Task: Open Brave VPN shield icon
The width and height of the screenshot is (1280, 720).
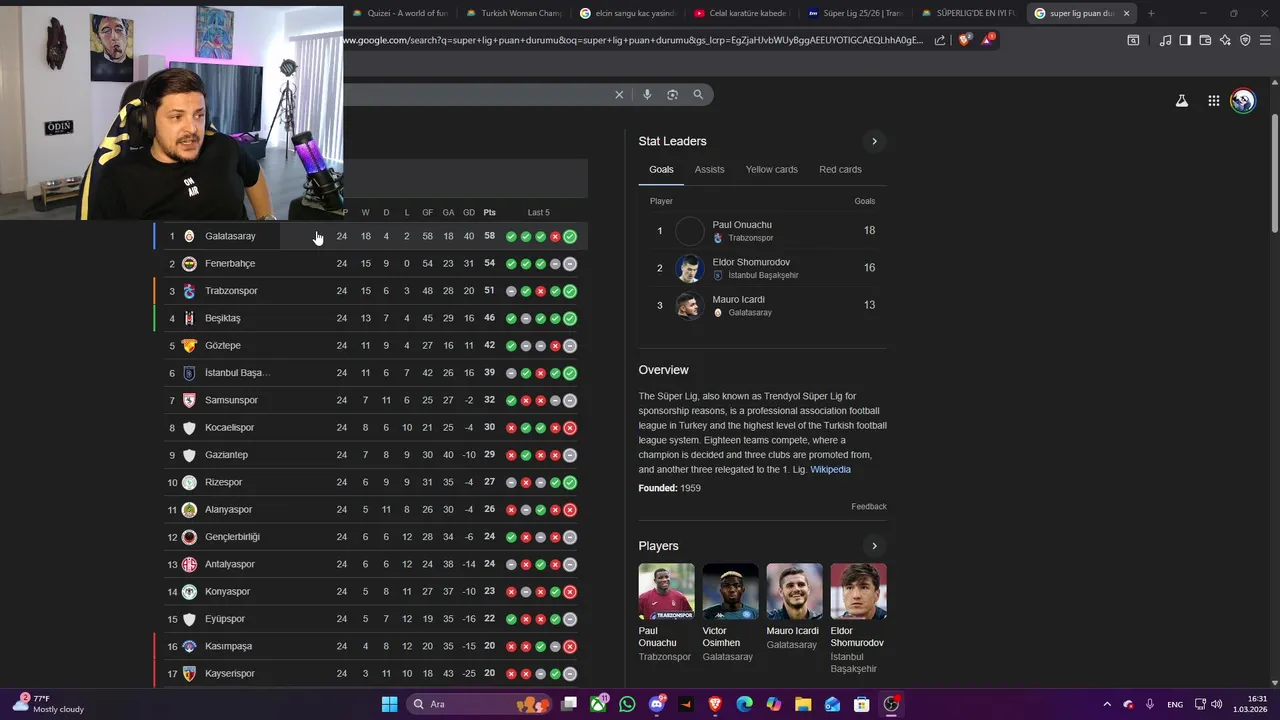Action: [1245, 40]
